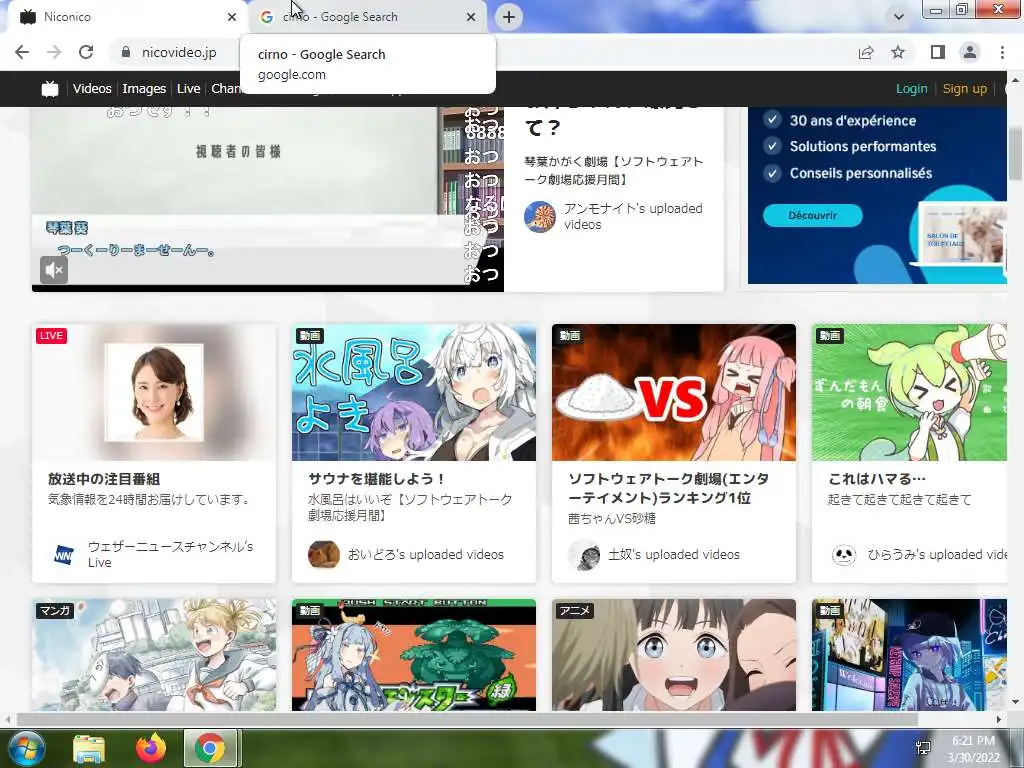
Task: Click the lock icon in address bar
Action: pyautogui.click(x=126, y=52)
